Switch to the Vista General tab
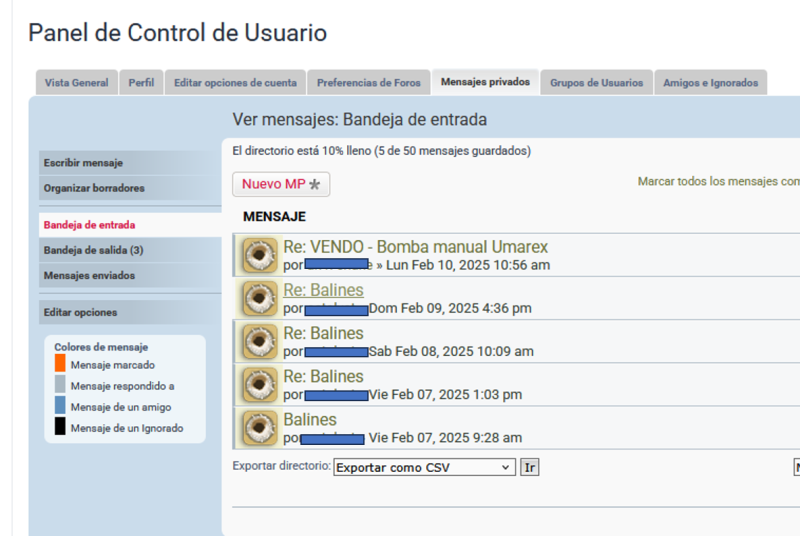 coord(76,83)
